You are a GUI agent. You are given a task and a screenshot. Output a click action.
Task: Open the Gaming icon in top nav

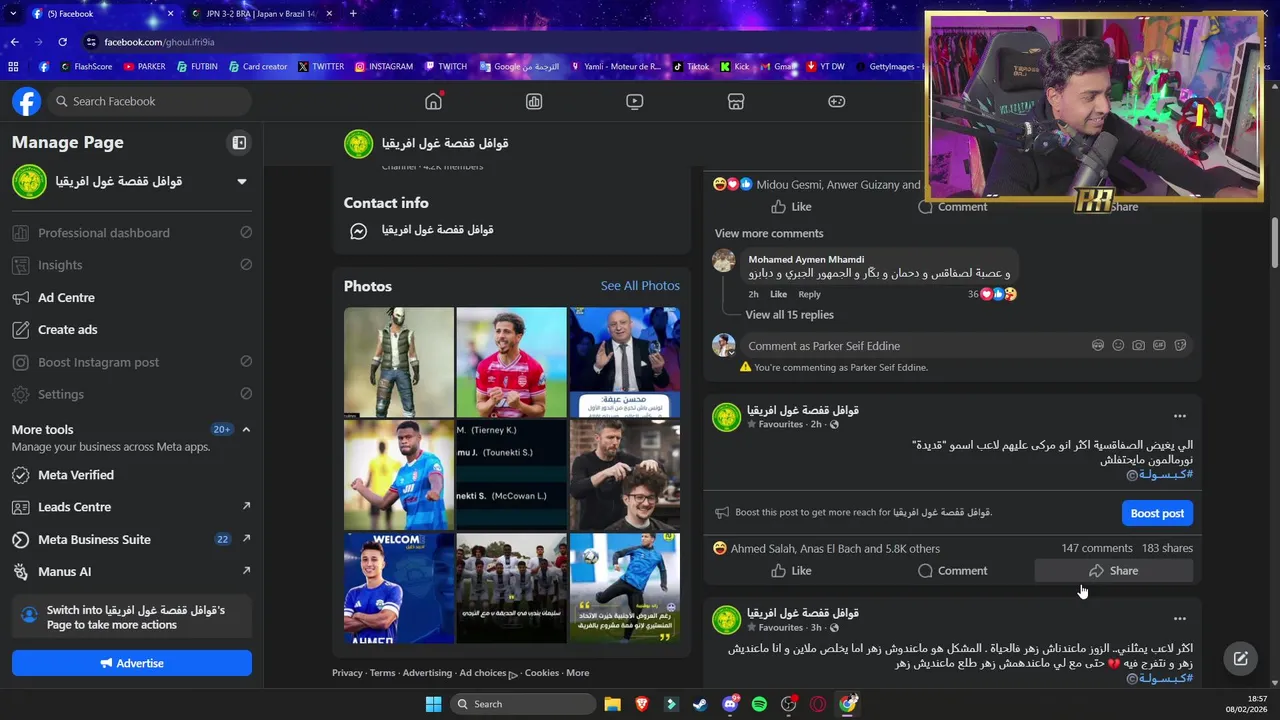(x=836, y=101)
